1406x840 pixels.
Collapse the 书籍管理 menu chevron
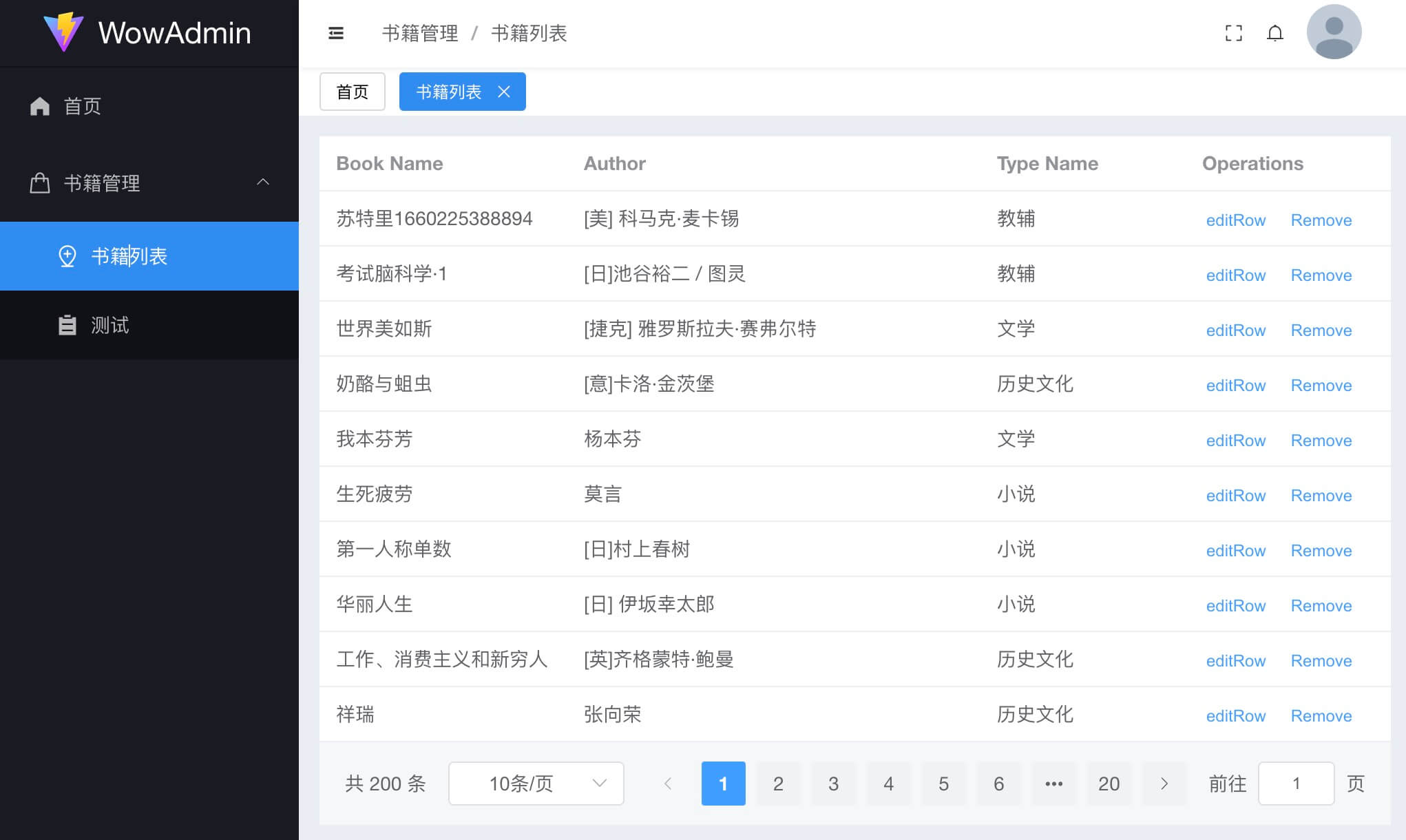coord(263,182)
